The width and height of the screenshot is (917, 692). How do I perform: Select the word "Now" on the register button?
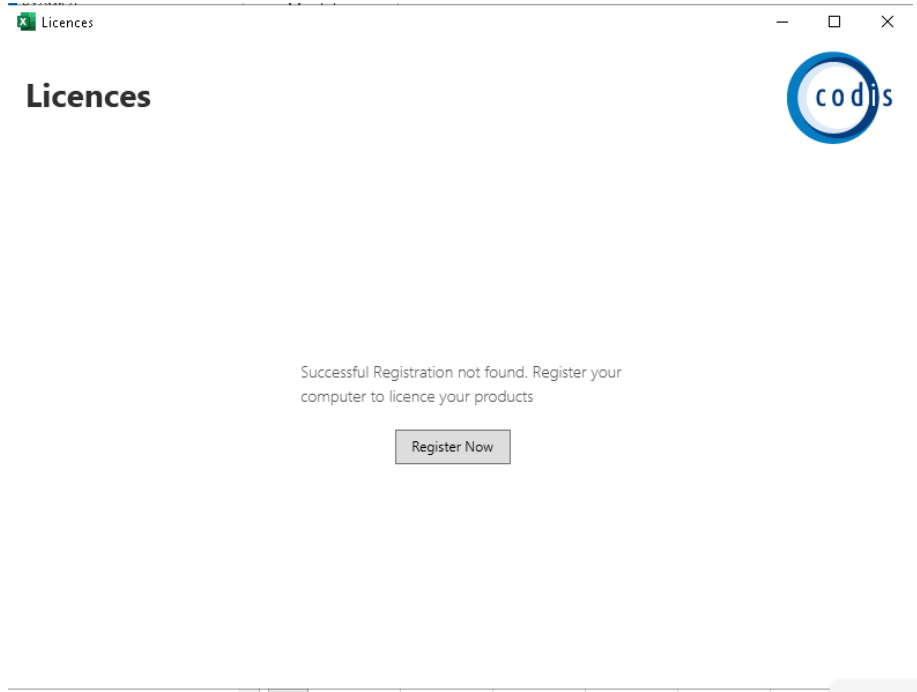point(479,447)
